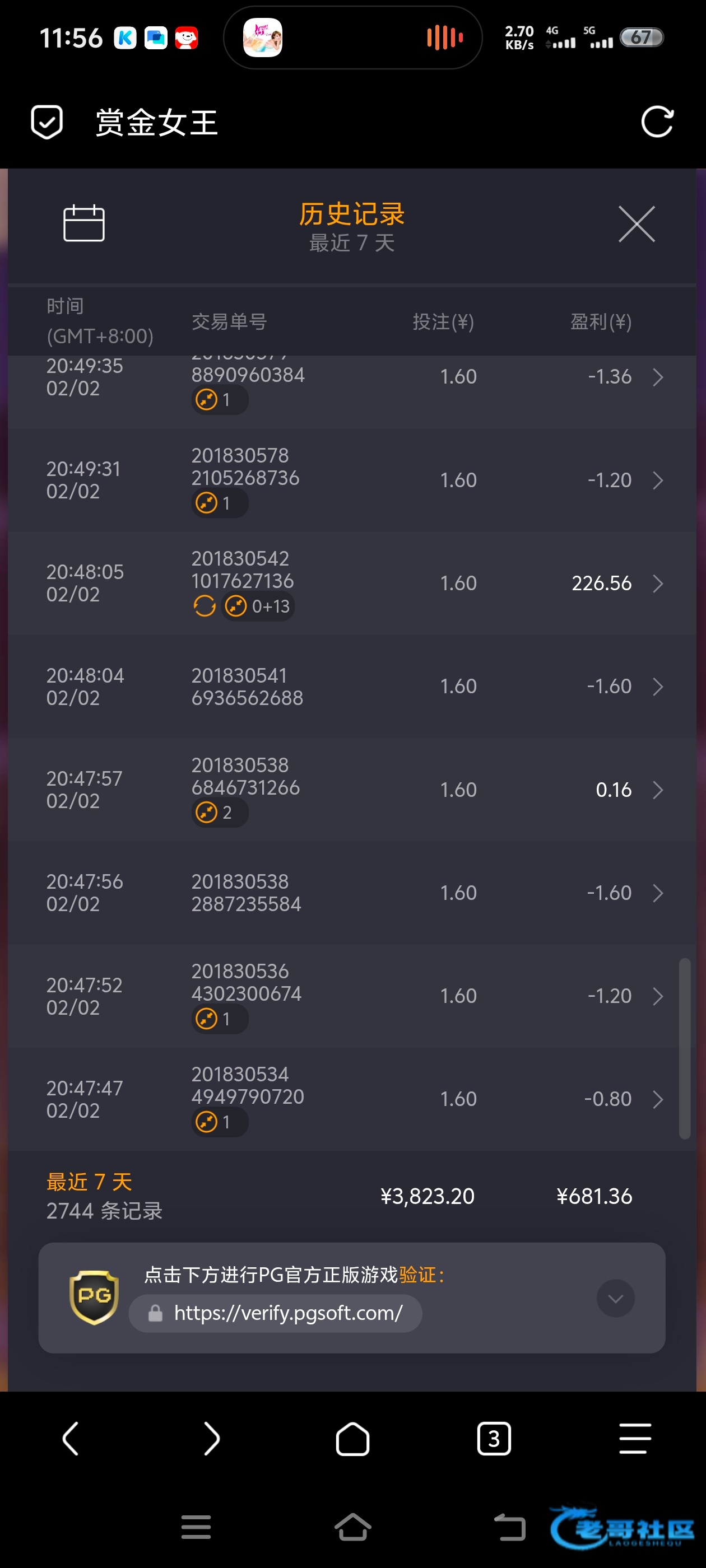Open the verify.pgsoft.com link
Viewport: 706px width, 1568px height.
coord(287,1313)
